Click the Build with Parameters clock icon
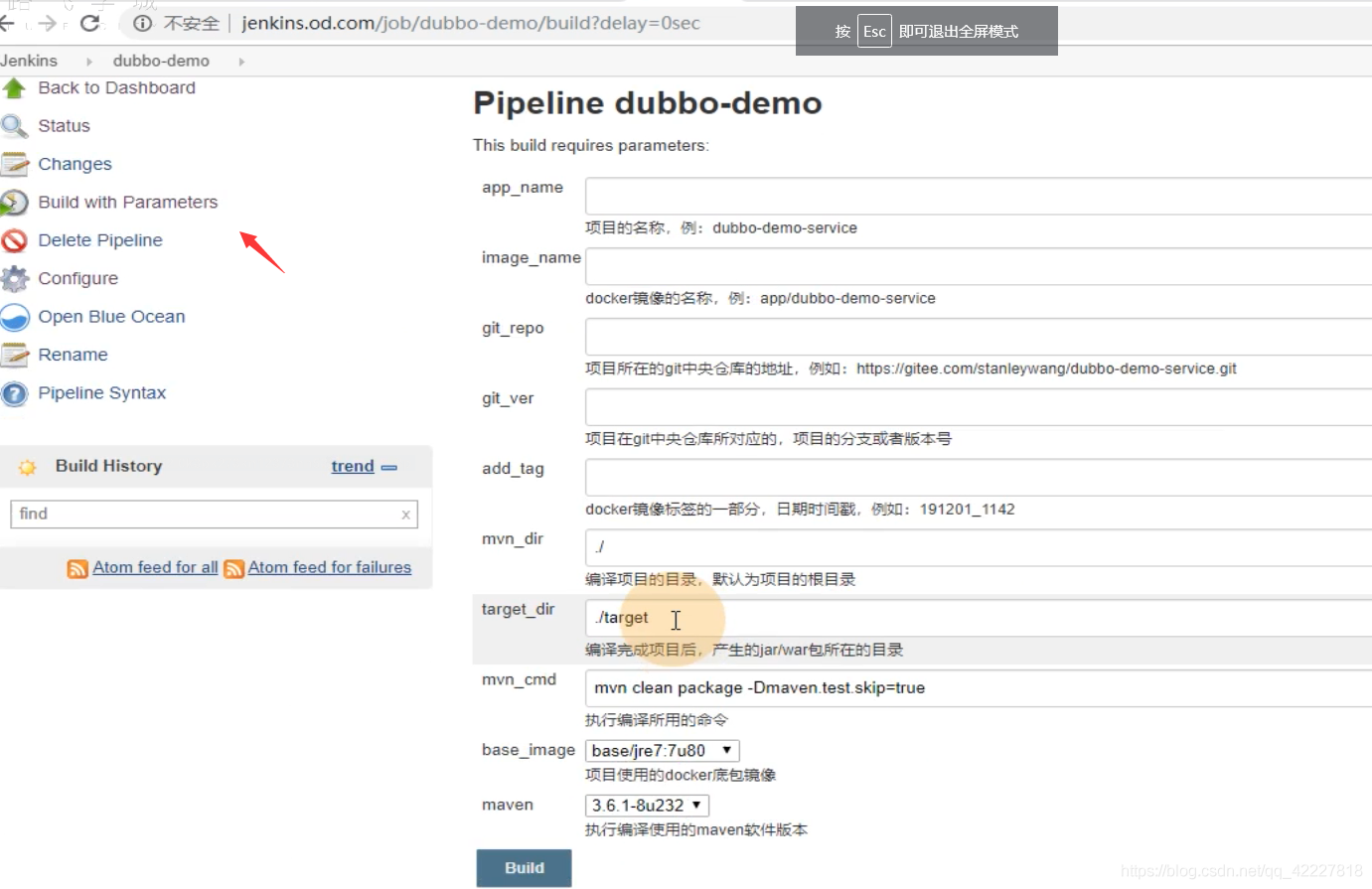 tap(14, 203)
